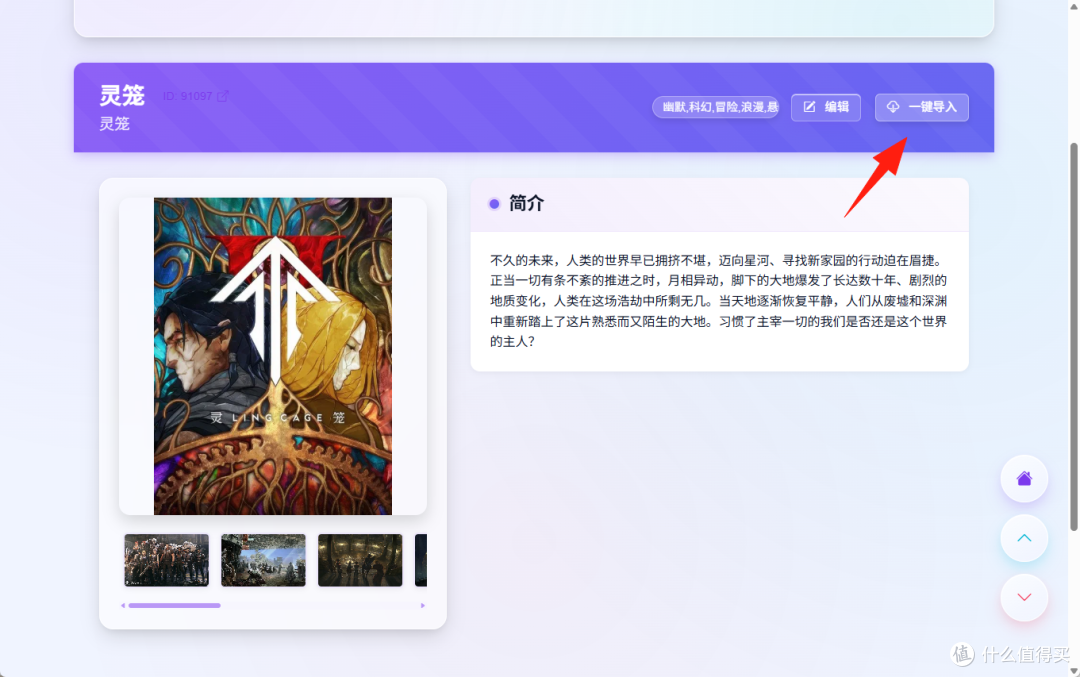Click the genre tags pill 幽默,科幻,冒险

coord(716,107)
